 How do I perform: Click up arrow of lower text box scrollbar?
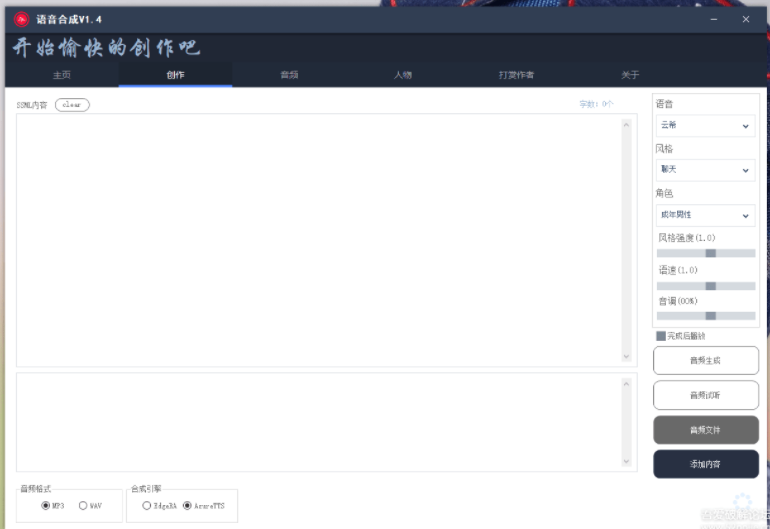click(626, 384)
